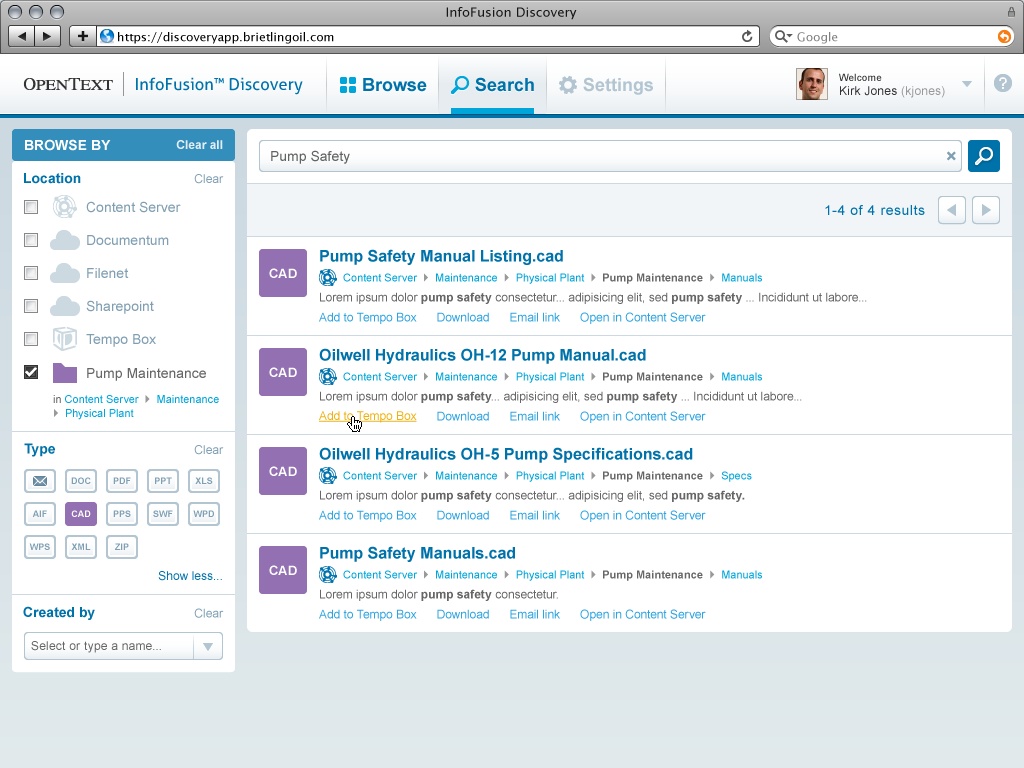Open Pump Safety Manuals.cad in Content Server
The width and height of the screenshot is (1024, 768).
(x=642, y=615)
